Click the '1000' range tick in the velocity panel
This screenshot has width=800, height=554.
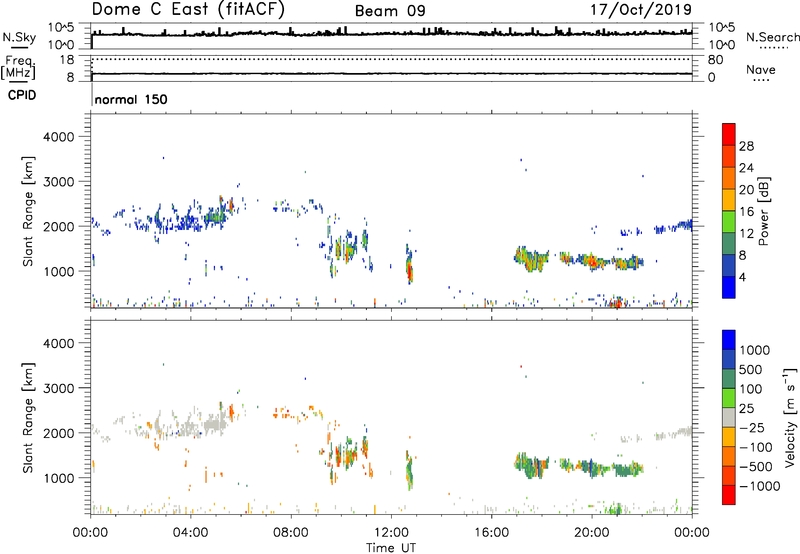point(58,478)
